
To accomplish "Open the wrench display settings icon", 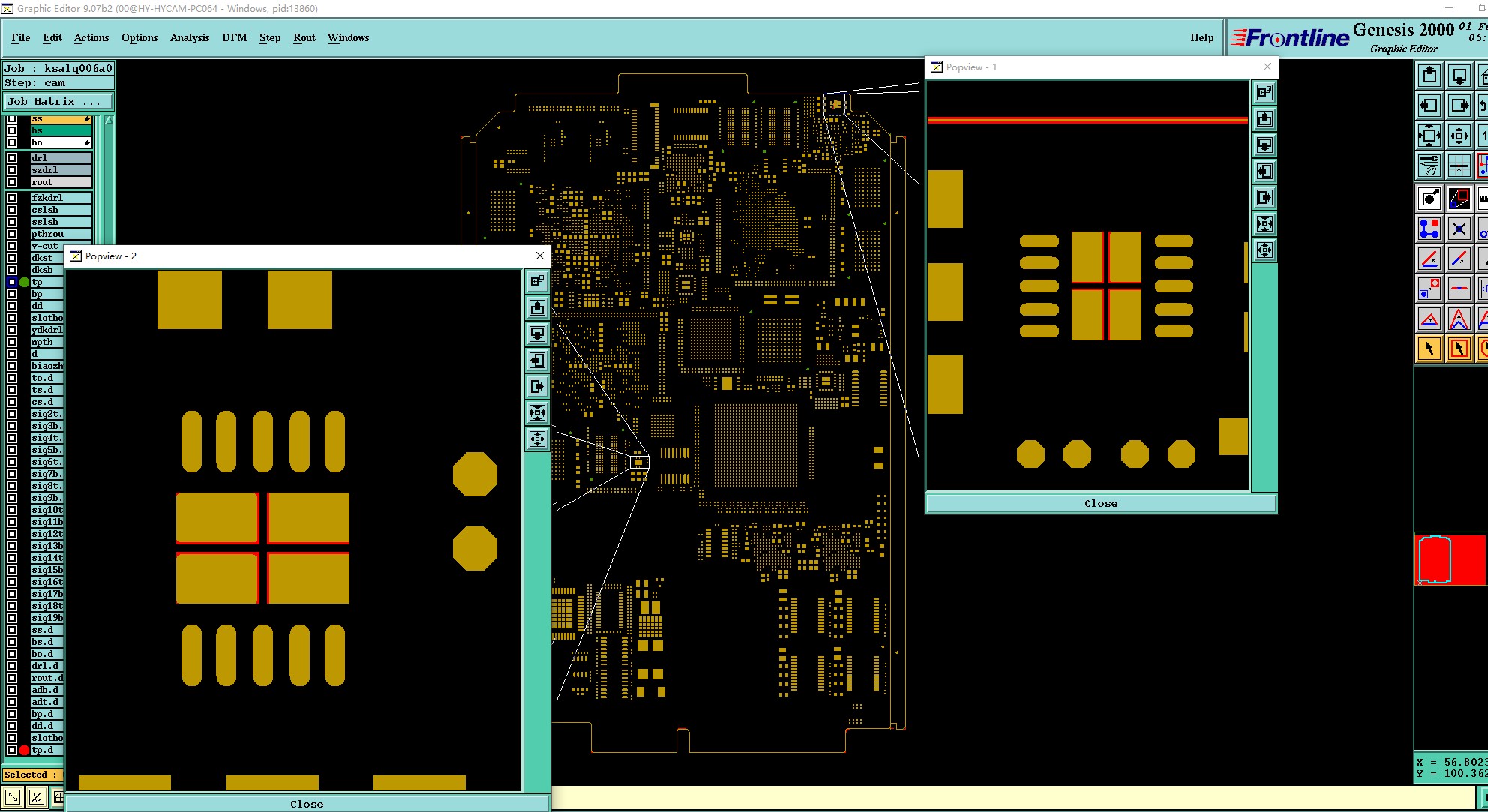I will tap(1429, 166).
